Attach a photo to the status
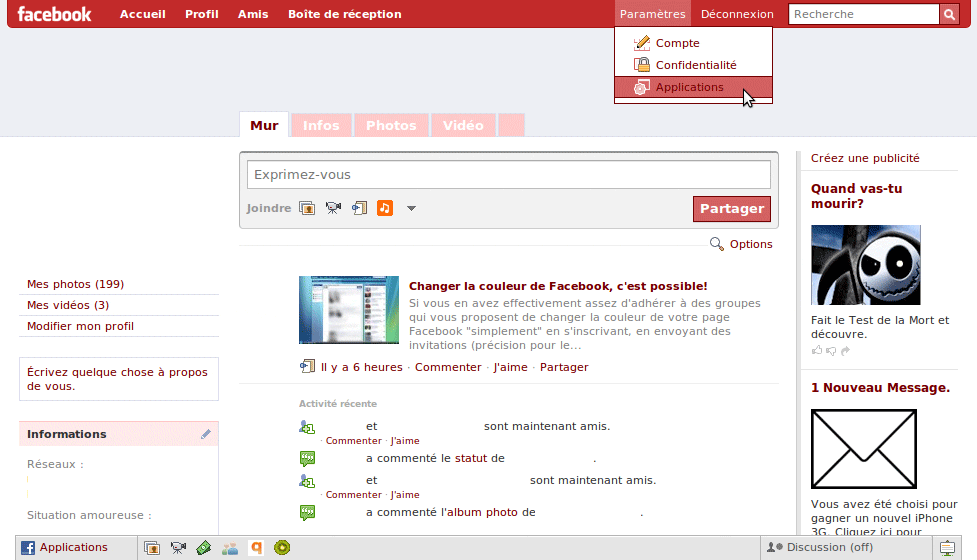Screen dimensions: 977x560 [x=307, y=208]
